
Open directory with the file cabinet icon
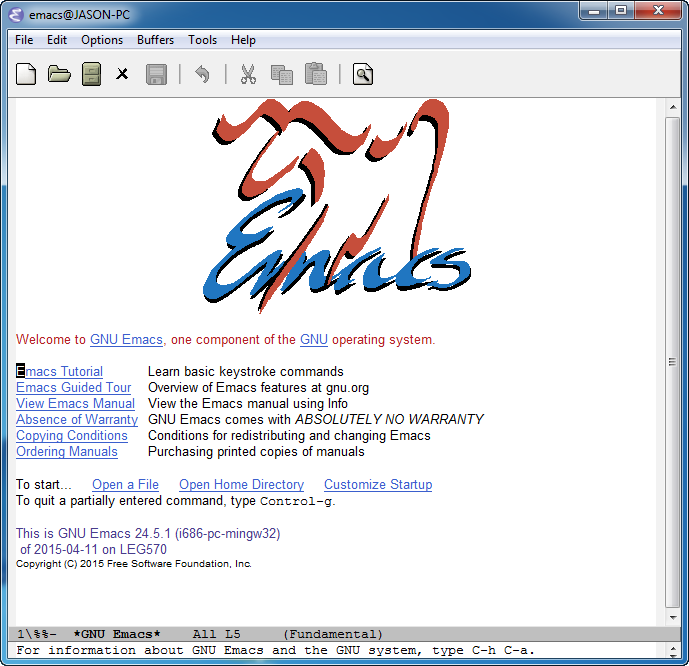coord(91,74)
